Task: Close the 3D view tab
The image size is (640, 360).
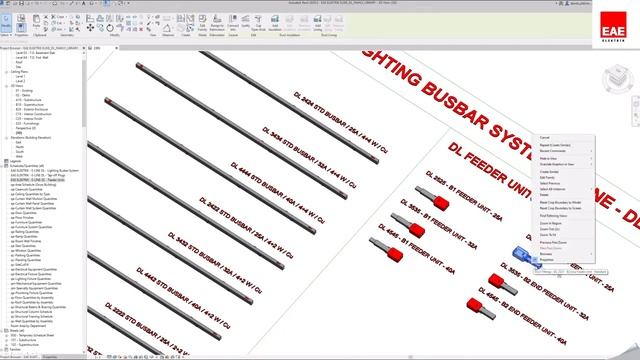Action: tap(116, 48)
